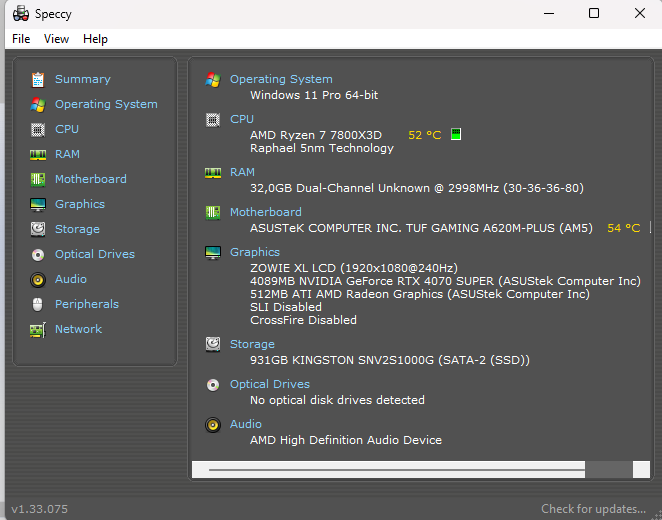
Task: Click the Optical Drives disc sidebar icon
Action: pyautogui.click(x=38, y=255)
